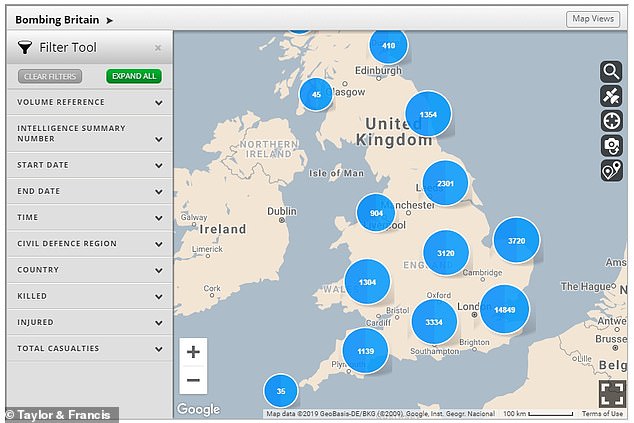This screenshot has width=634, height=423.
Task: Expand the Total Casualties filter
Action: pyautogui.click(x=158, y=348)
